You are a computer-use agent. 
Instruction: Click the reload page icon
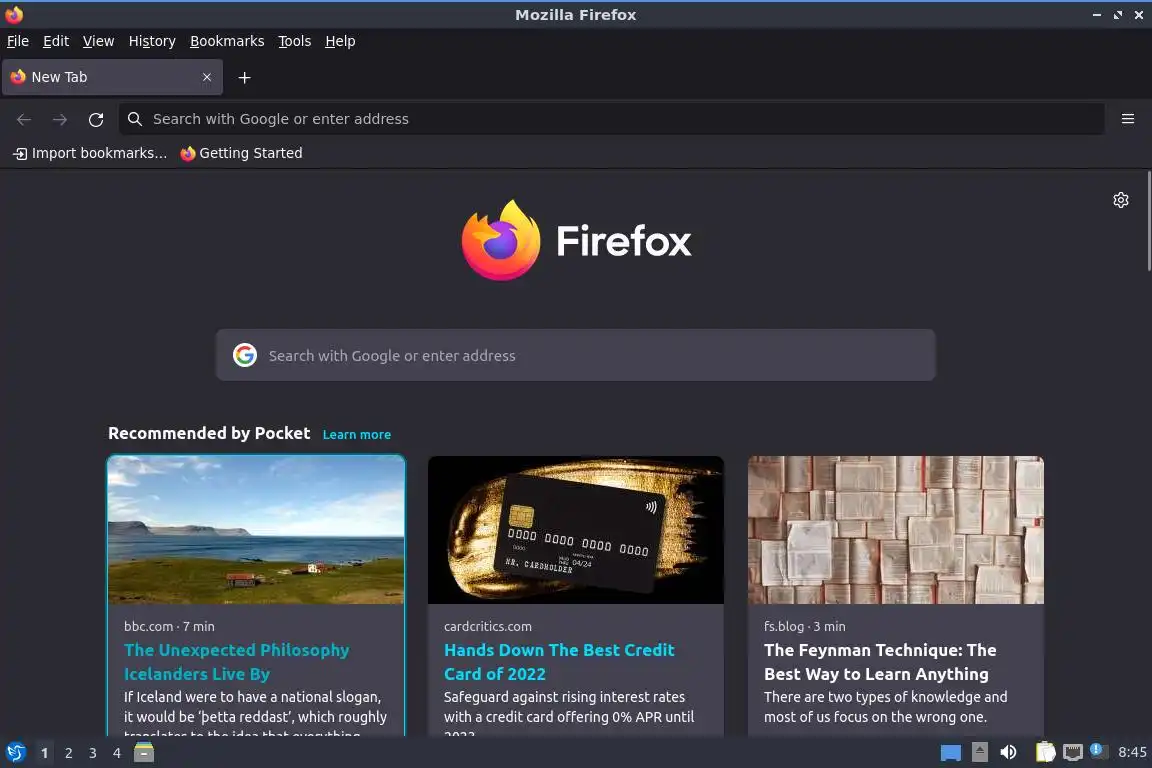pos(96,120)
